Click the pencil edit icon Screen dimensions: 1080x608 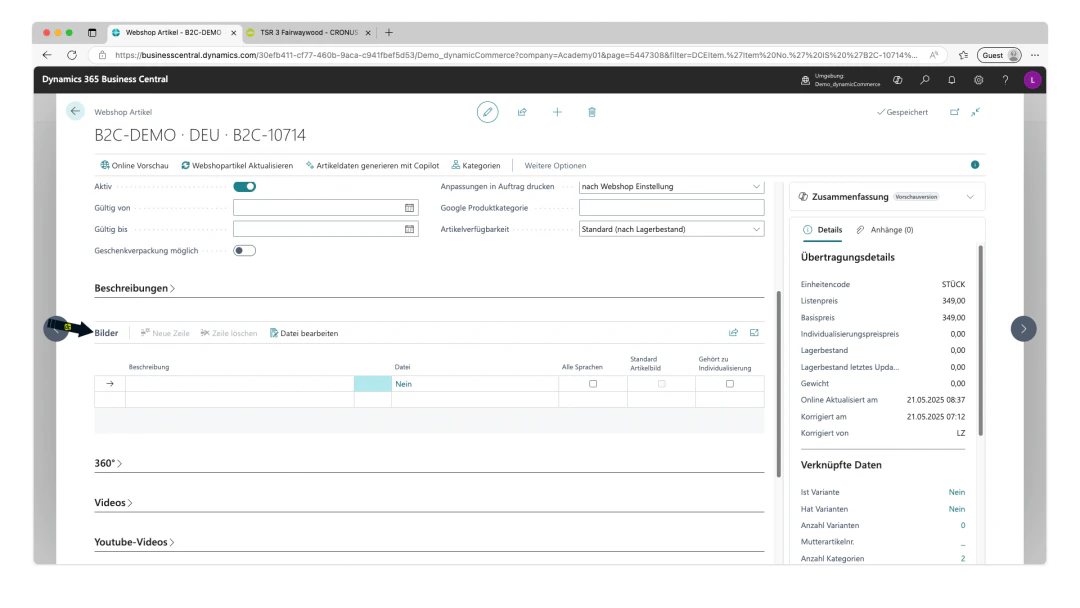[x=488, y=112]
